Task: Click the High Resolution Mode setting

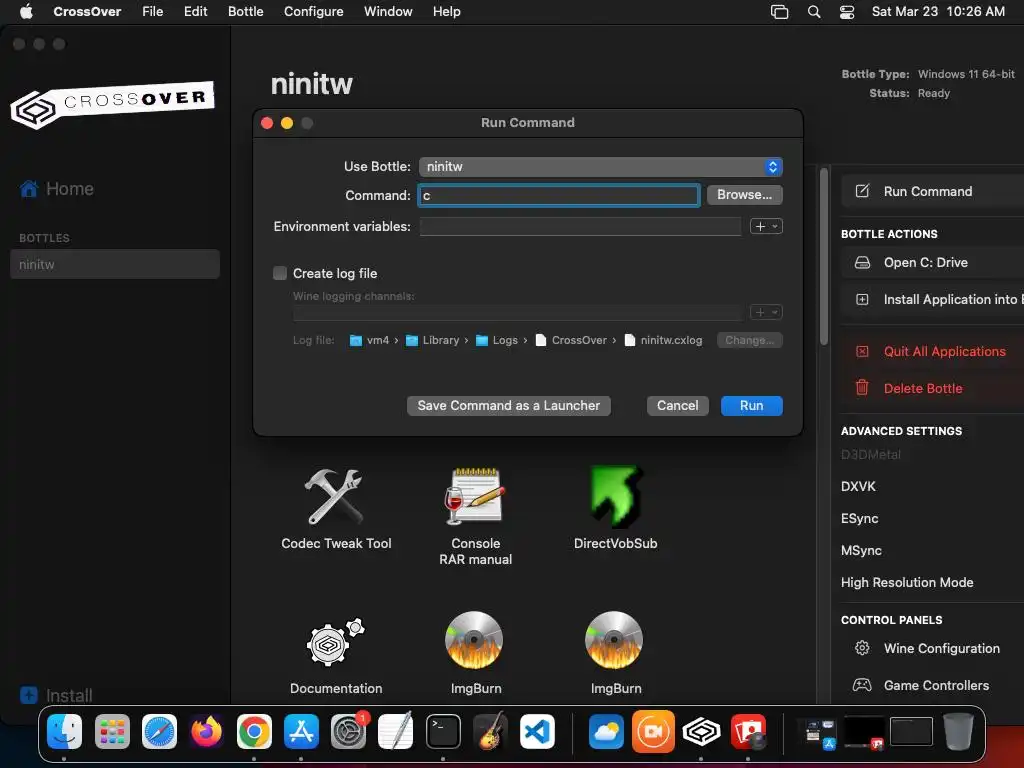Action: [907, 583]
